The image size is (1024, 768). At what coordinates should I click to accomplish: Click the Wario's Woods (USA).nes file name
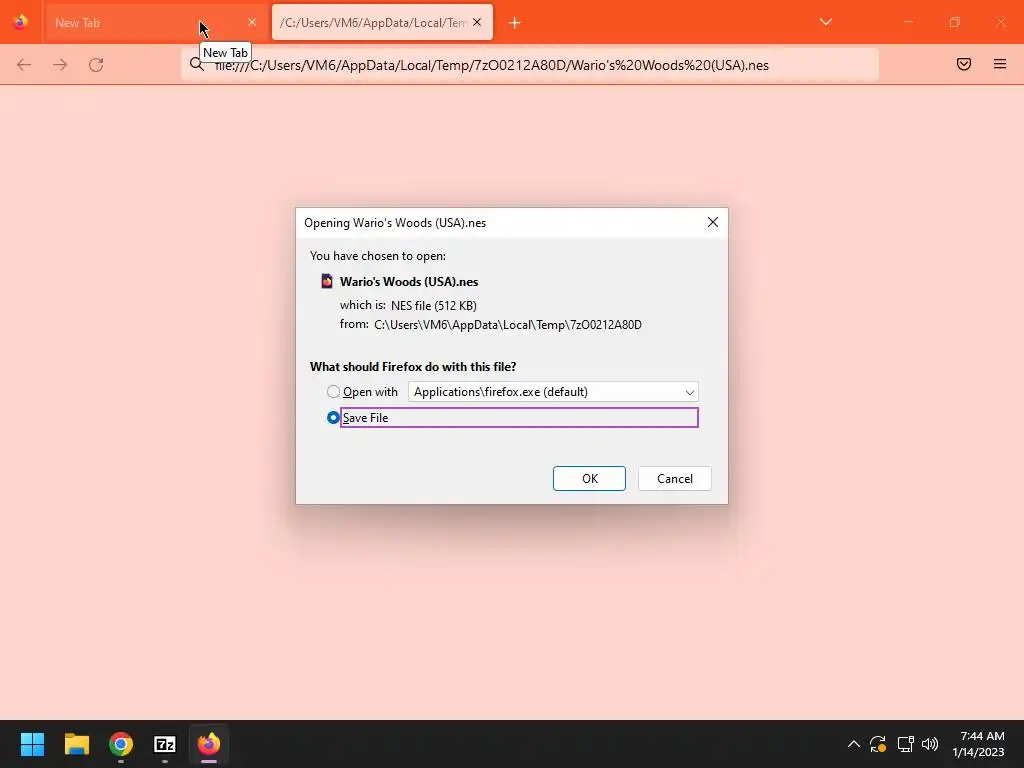pyautogui.click(x=409, y=281)
